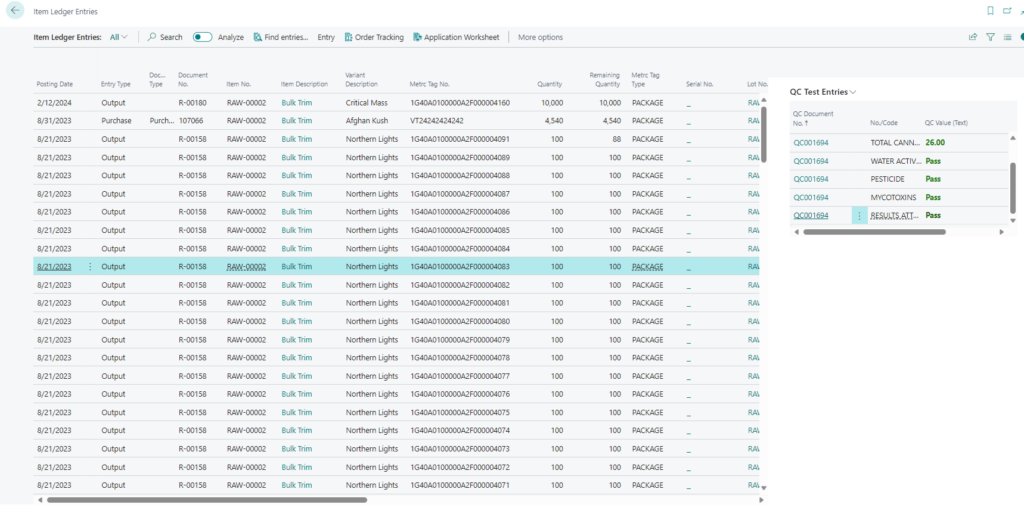The width and height of the screenshot is (1024, 511).
Task: Click main table scroll left arrow
Action: click(40, 500)
